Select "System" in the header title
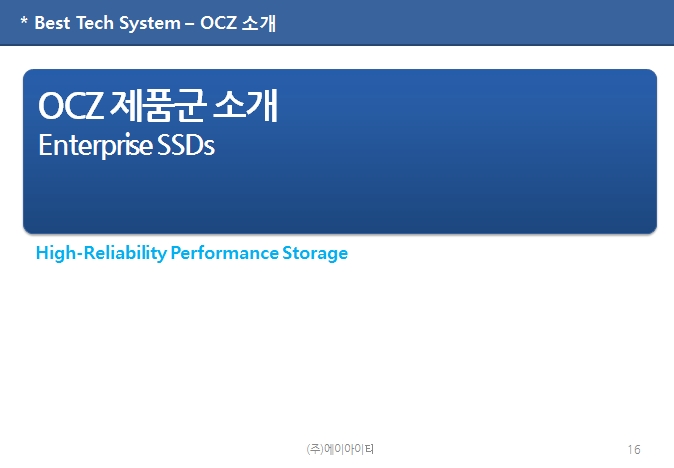Image resolution: width=674 pixels, height=468 pixels. point(150,24)
